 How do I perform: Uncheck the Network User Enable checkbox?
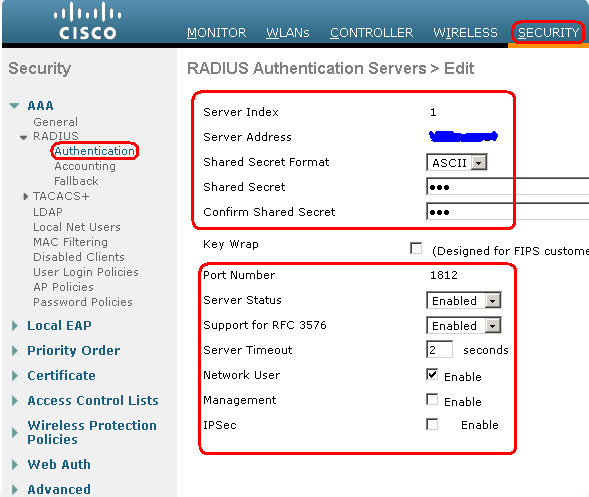click(x=432, y=375)
